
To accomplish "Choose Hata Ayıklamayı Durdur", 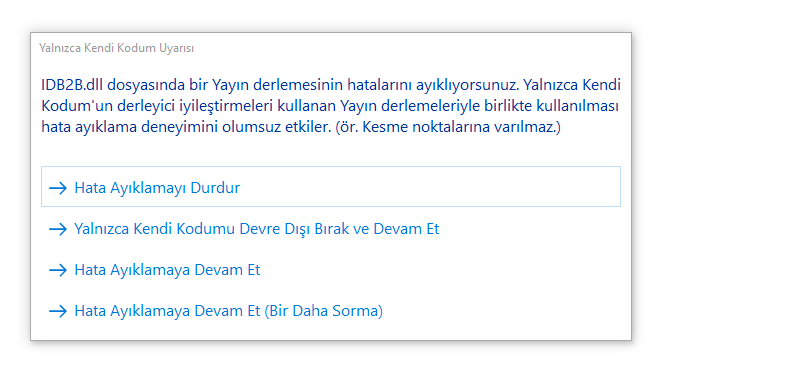I will (x=331, y=187).
